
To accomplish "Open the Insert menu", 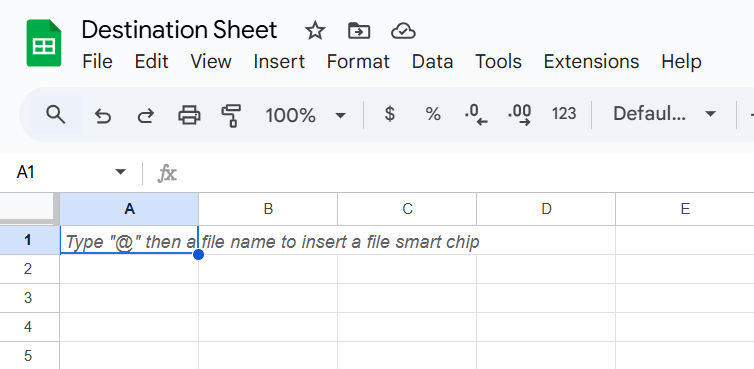I will coord(279,62).
